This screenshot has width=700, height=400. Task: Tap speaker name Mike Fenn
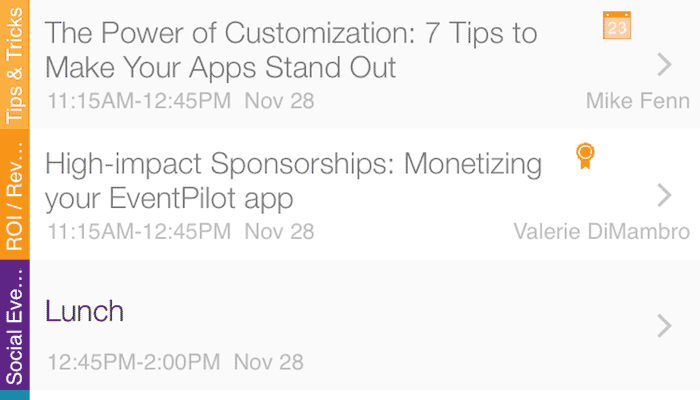point(638,101)
